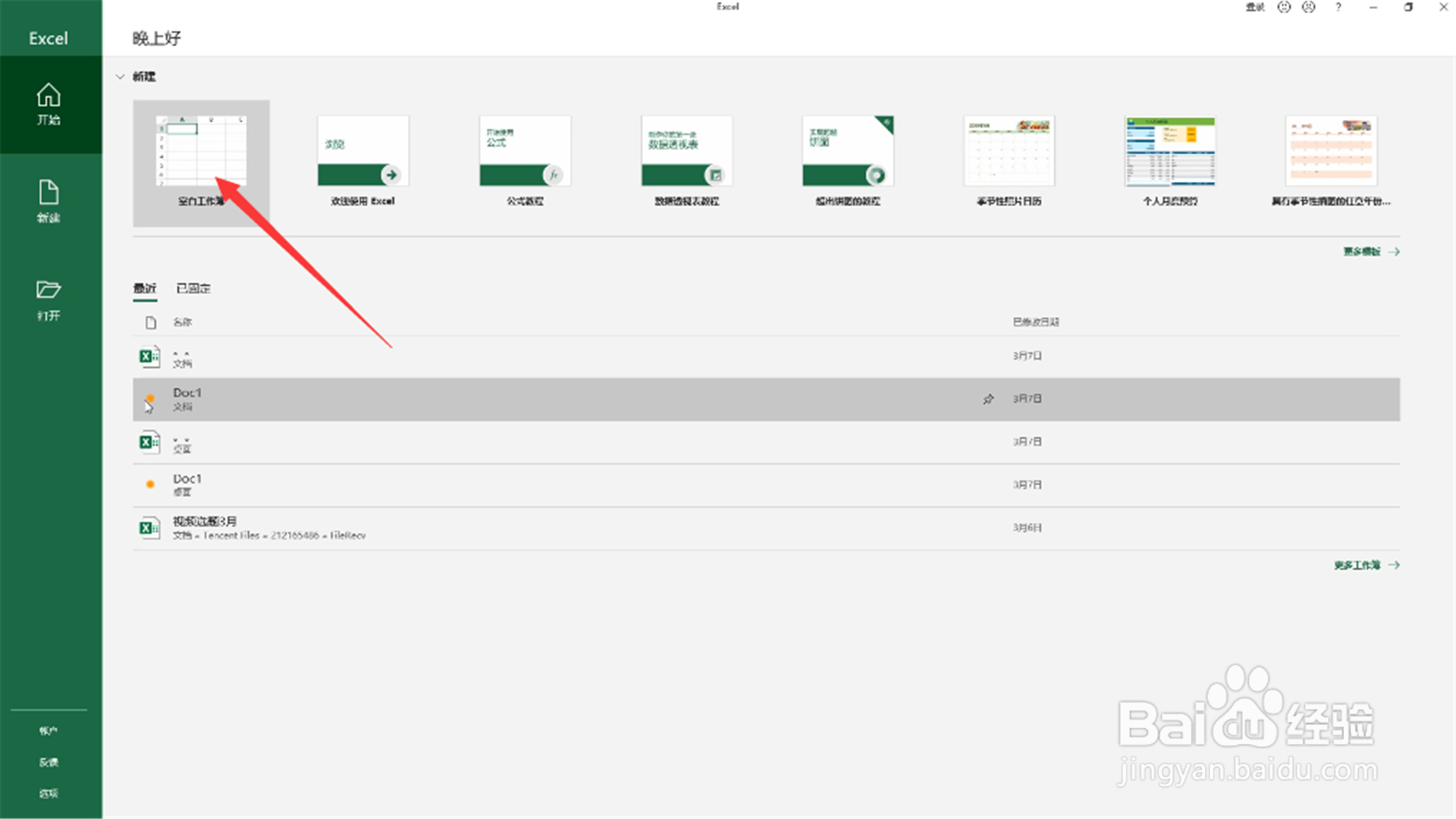The height and width of the screenshot is (819, 1456).
Task: Open the 视频边框3月 workbook
Action: (x=767, y=529)
